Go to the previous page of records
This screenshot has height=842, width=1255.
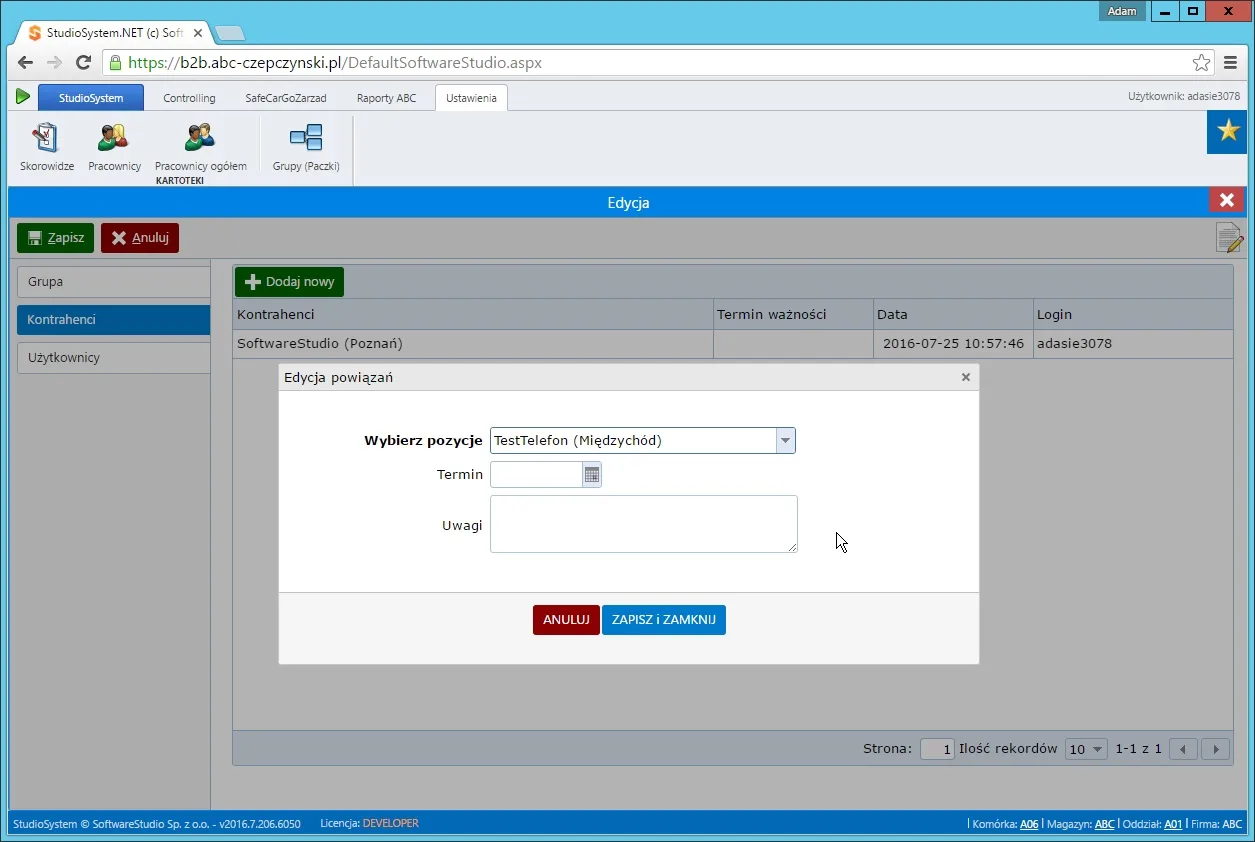click(1183, 749)
